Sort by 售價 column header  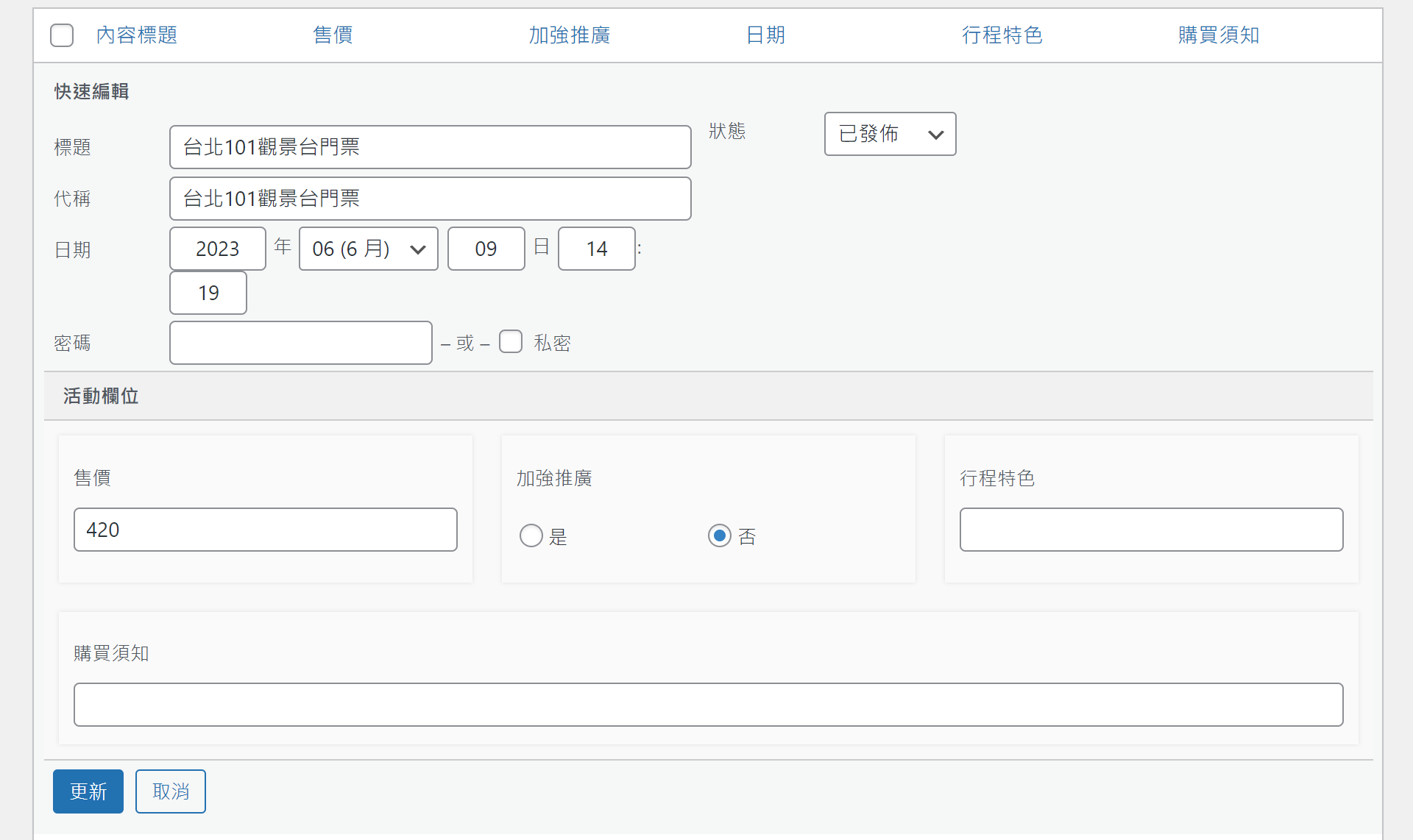333,35
